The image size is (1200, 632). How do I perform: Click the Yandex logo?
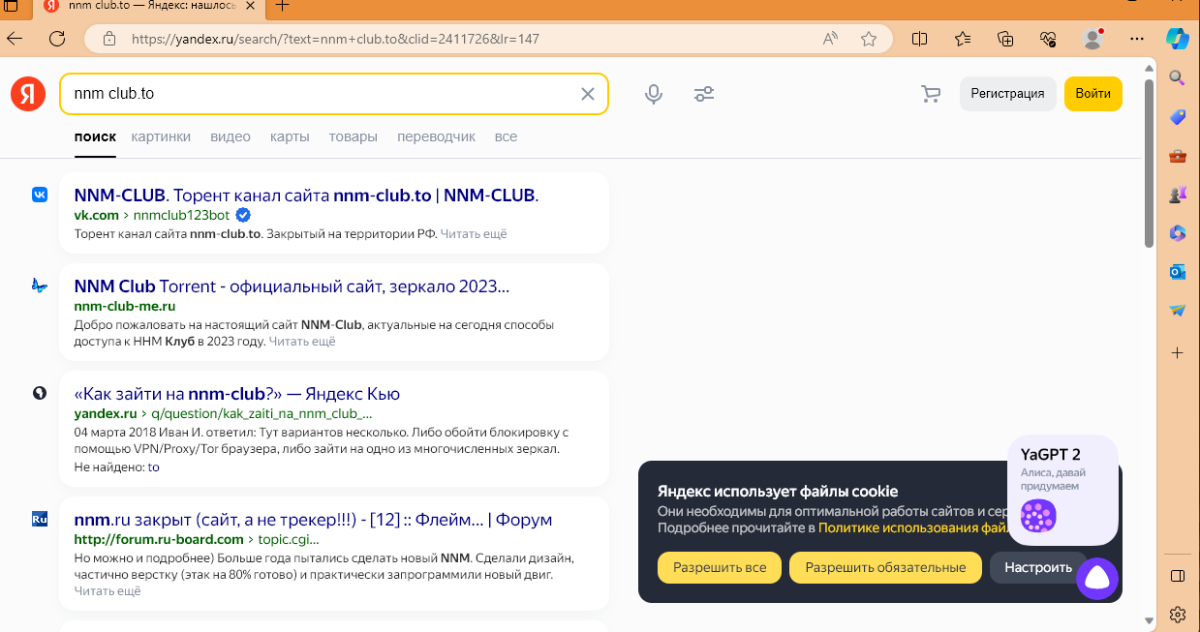[x=28, y=94]
